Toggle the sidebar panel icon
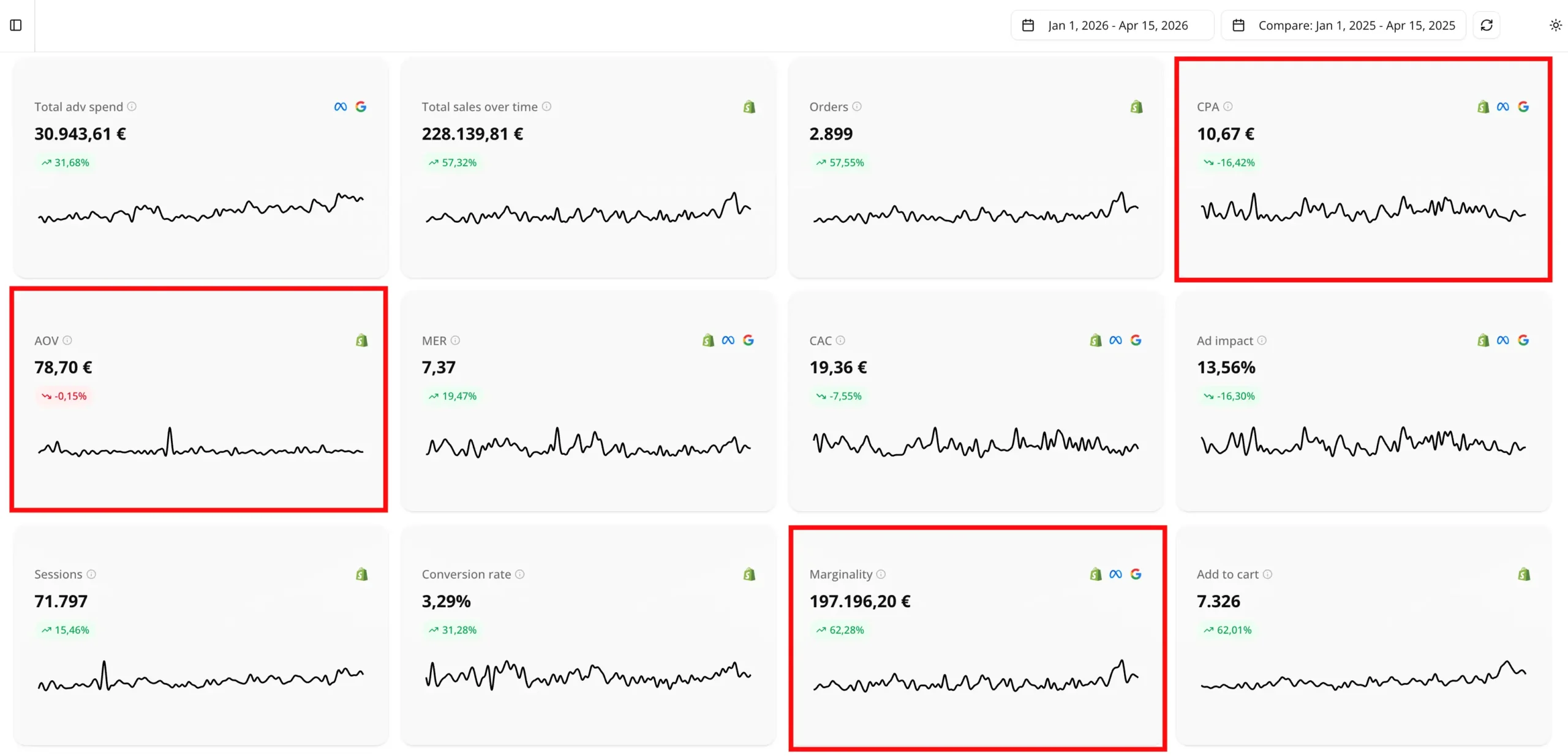Image resolution: width=1568 pixels, height=756 pixels. [x=16, y=25]
